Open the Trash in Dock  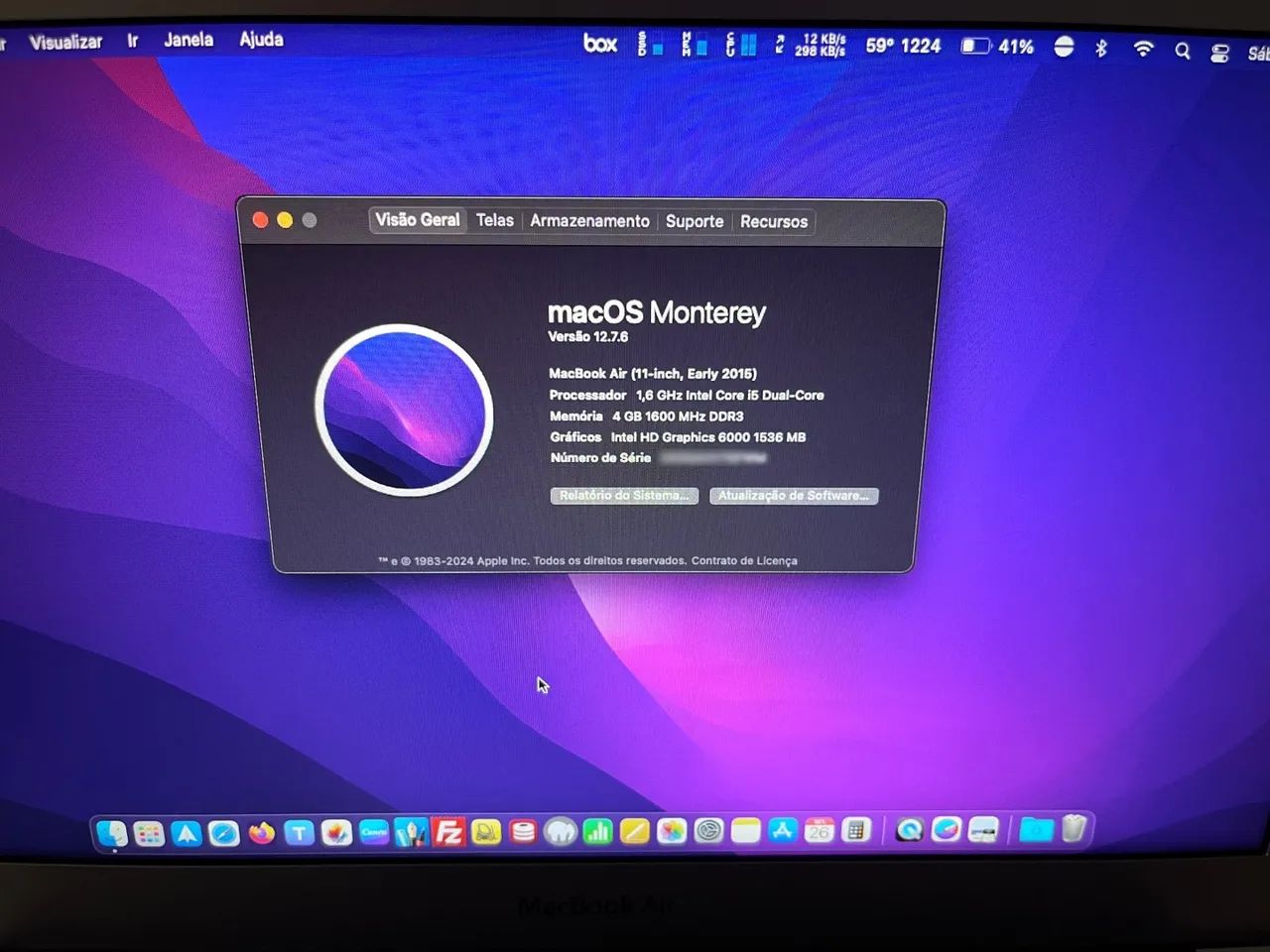(x=1074, y=829)
